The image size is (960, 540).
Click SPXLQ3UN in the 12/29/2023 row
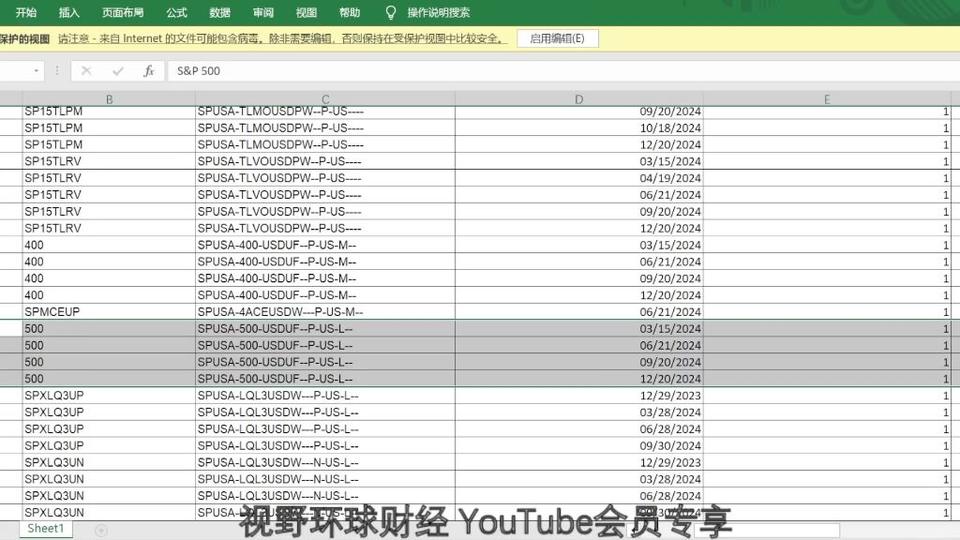coord(109,462)
